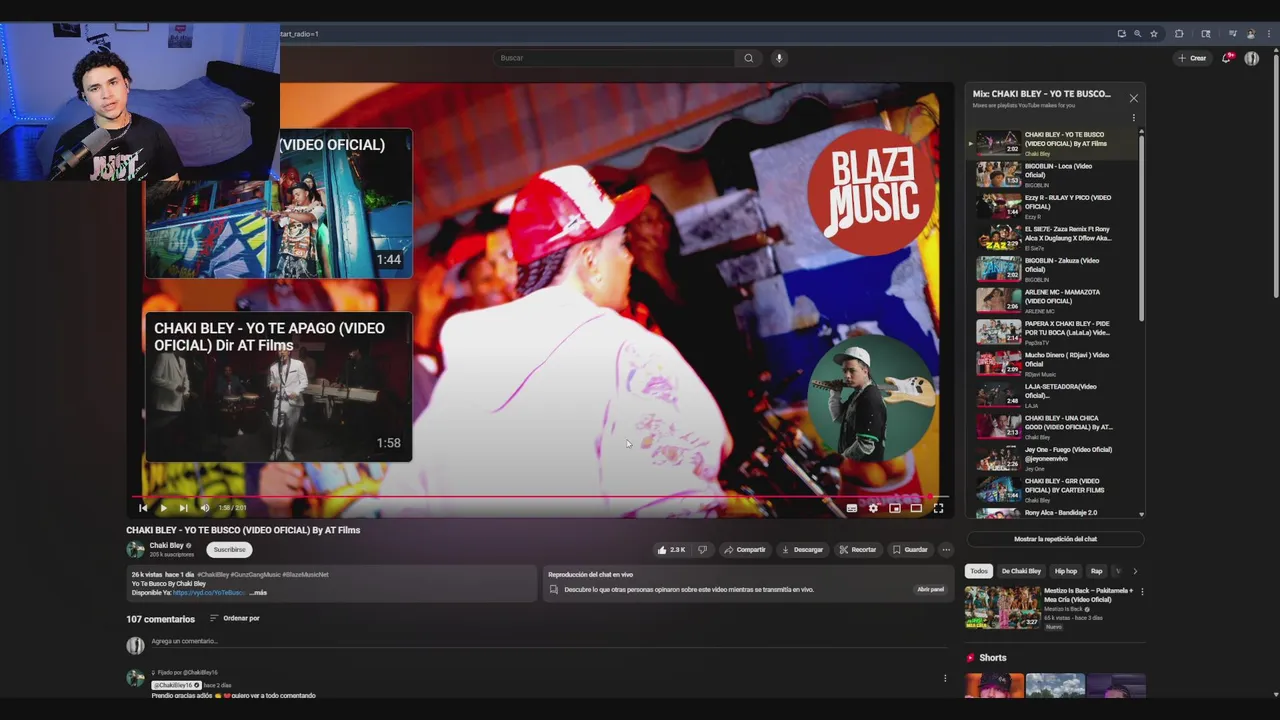
Task: Click the search magnifier button
Action: click(748, 58)
